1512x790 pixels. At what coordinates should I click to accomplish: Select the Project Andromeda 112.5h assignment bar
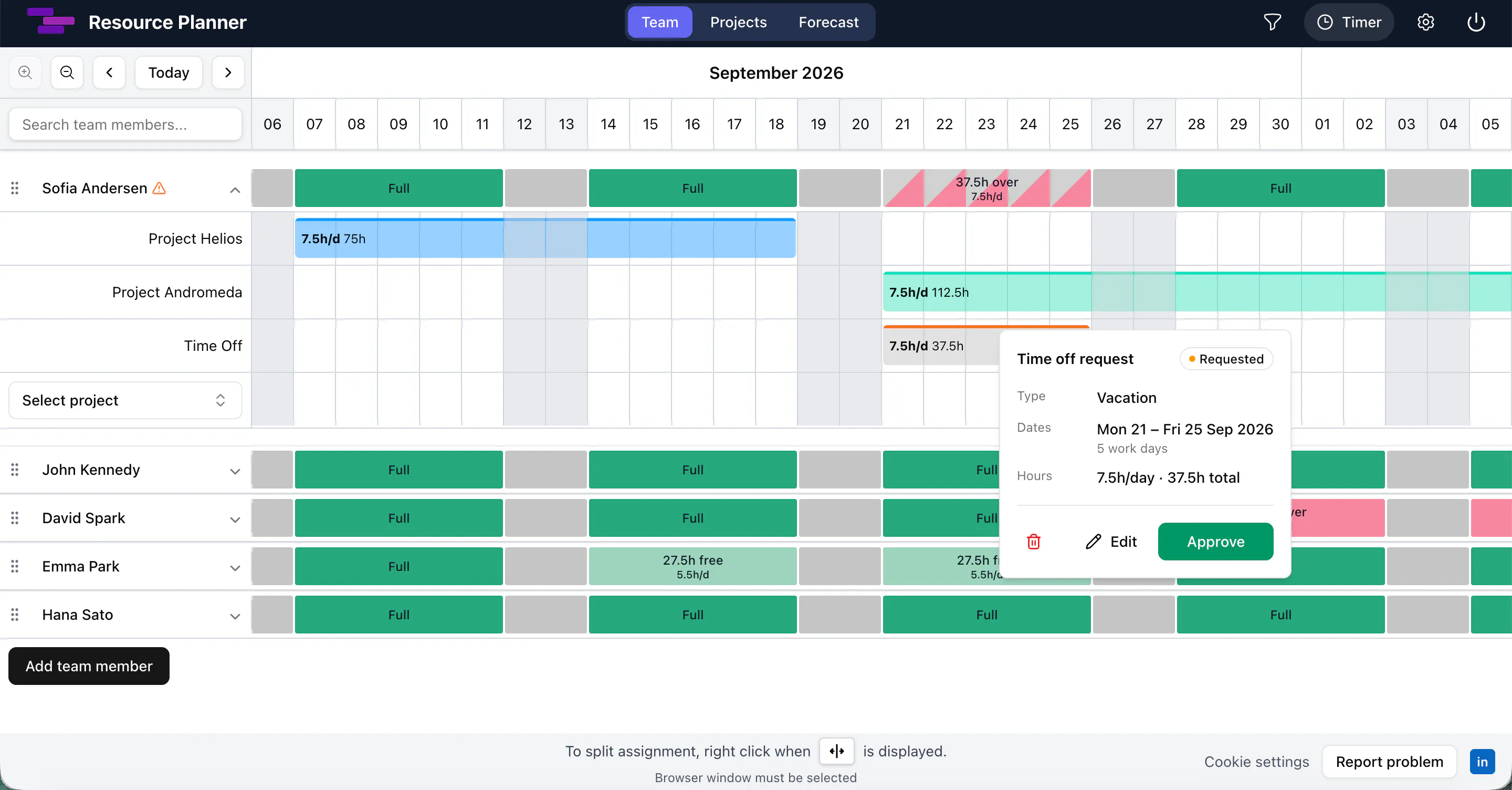click(x=1198, y=292)
